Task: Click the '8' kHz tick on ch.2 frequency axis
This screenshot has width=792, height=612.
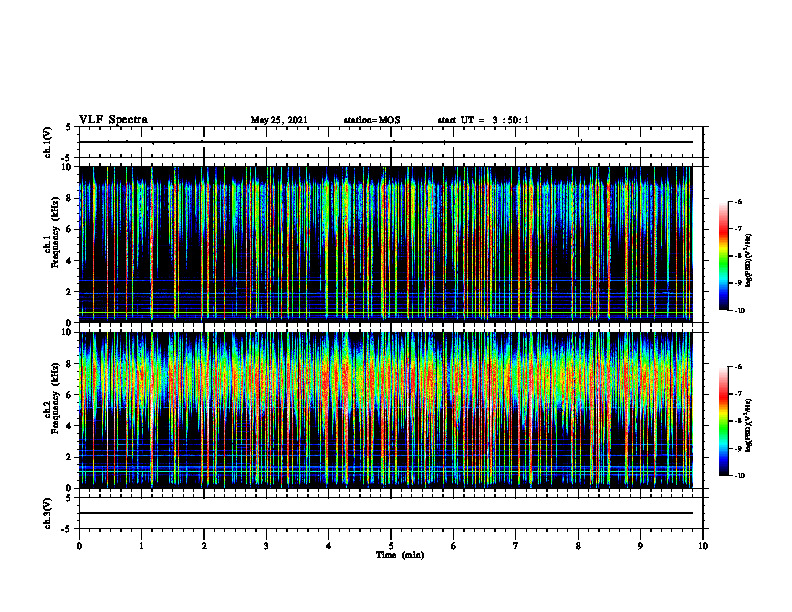Action: (x=70, y=364)
